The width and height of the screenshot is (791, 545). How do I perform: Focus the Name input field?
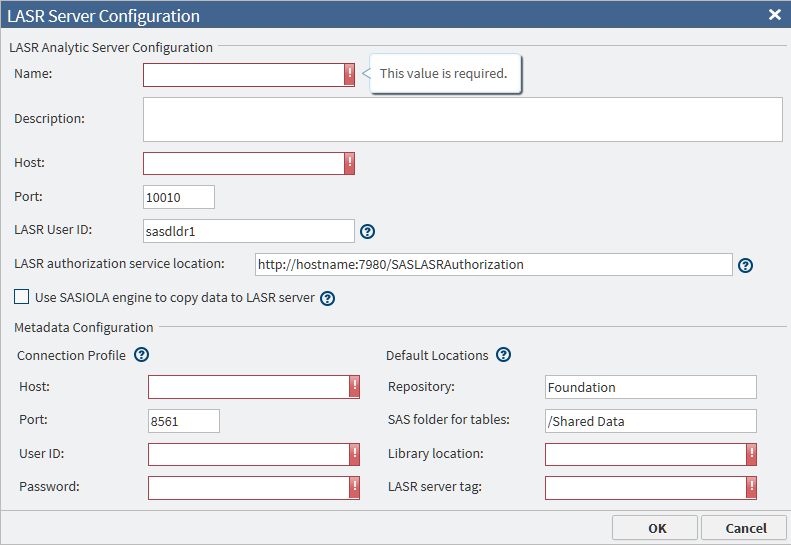click(243, 75)
